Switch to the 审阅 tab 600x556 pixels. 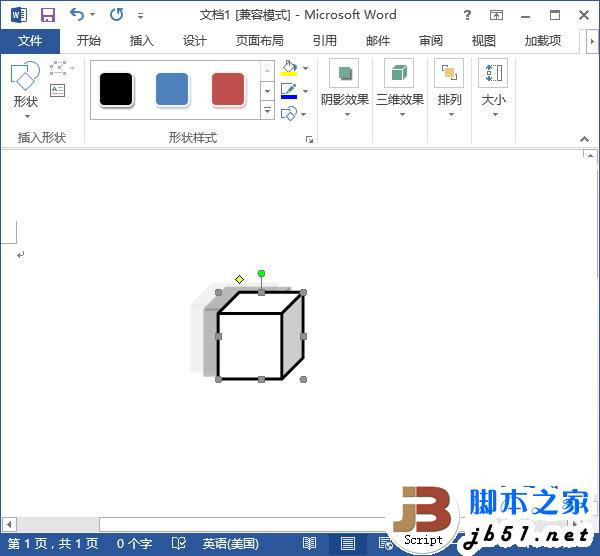(x=431, y=41)
